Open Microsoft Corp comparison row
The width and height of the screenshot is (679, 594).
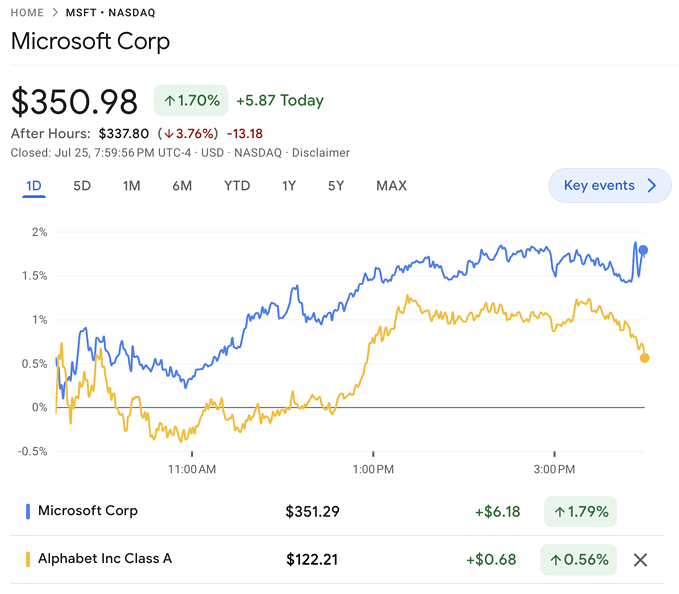[x=88, y=511]
